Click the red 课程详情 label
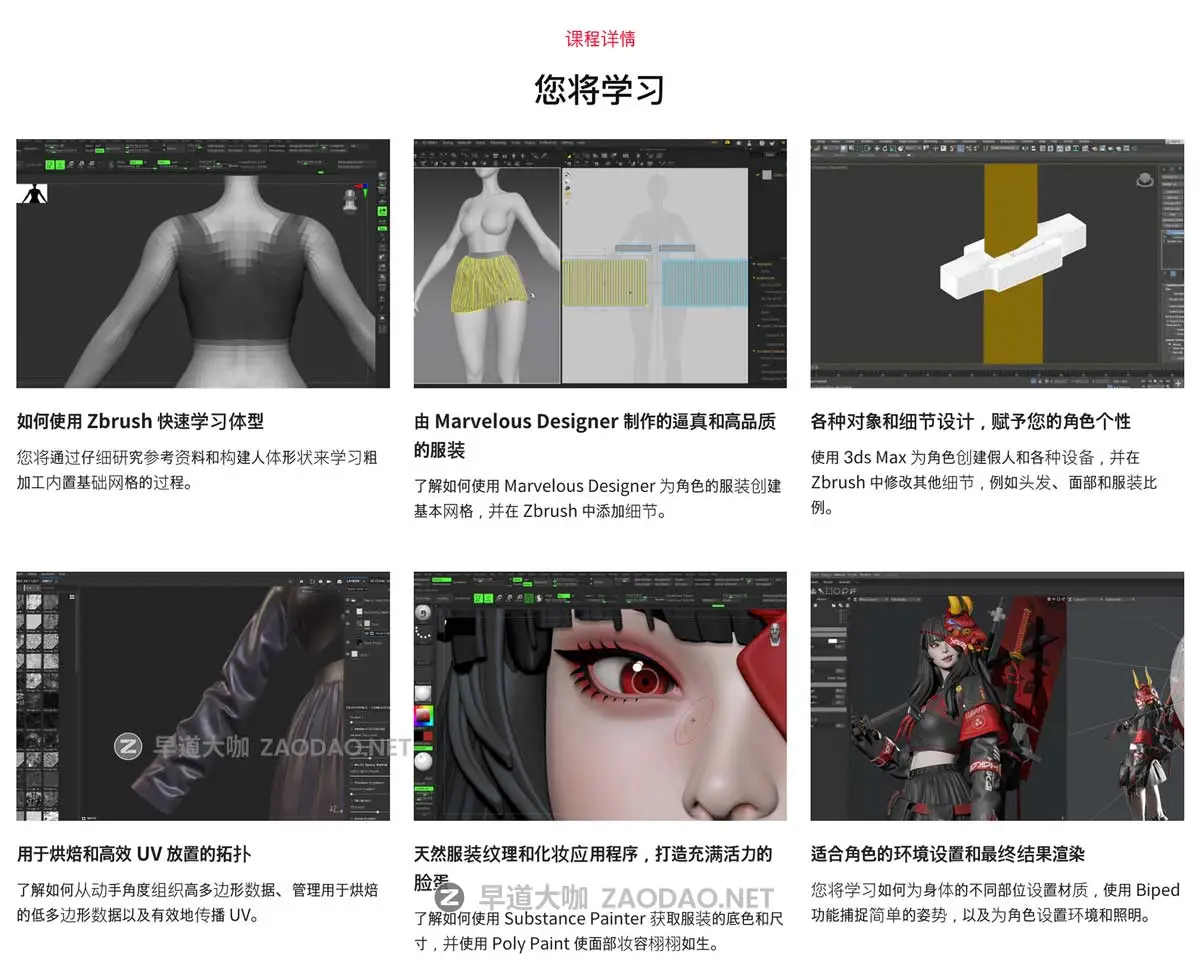Screen dimensions: 1200x976 pyautogui.click(x=600, y=39)
